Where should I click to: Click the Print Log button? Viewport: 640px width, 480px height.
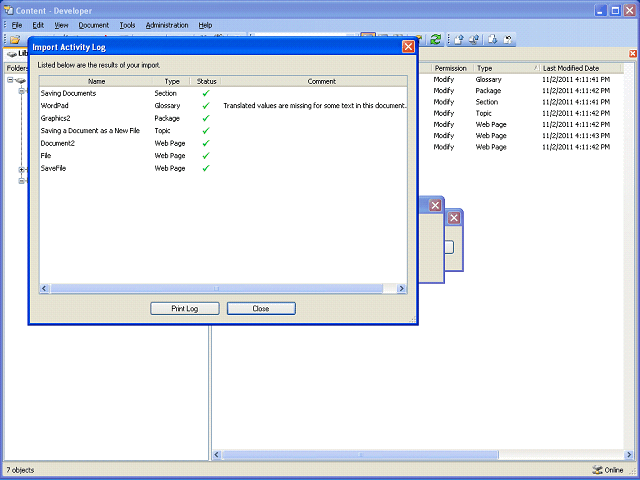pyautogui.click(x=184, y=309)
